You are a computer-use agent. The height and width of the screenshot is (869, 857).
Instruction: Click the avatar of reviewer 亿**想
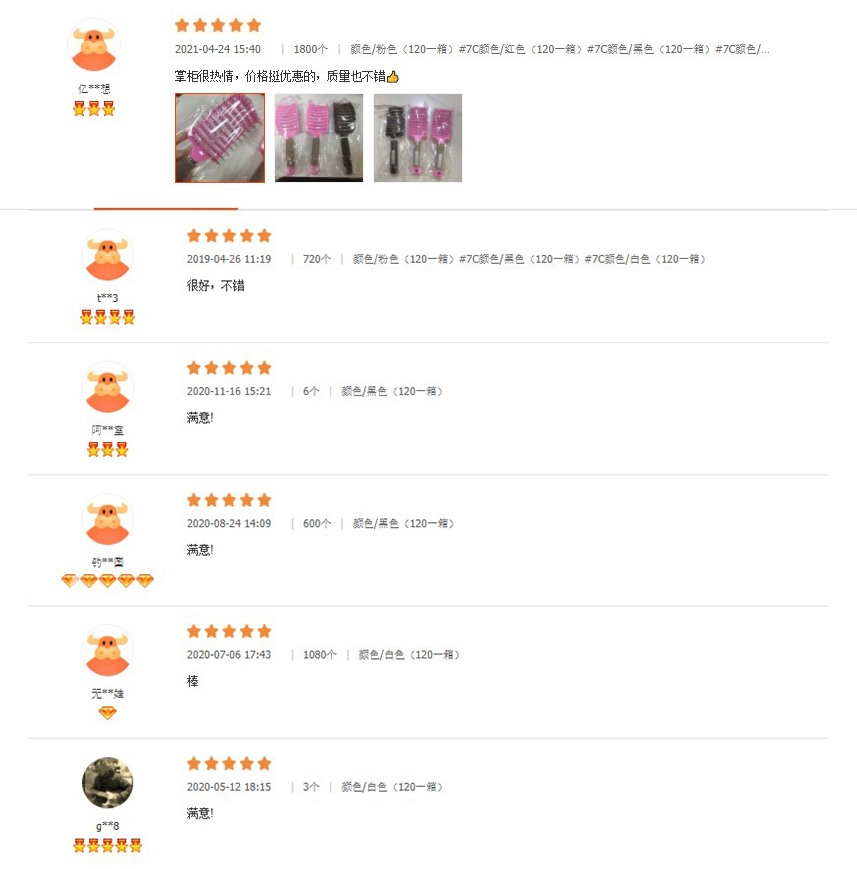click(x=94, y=45)
